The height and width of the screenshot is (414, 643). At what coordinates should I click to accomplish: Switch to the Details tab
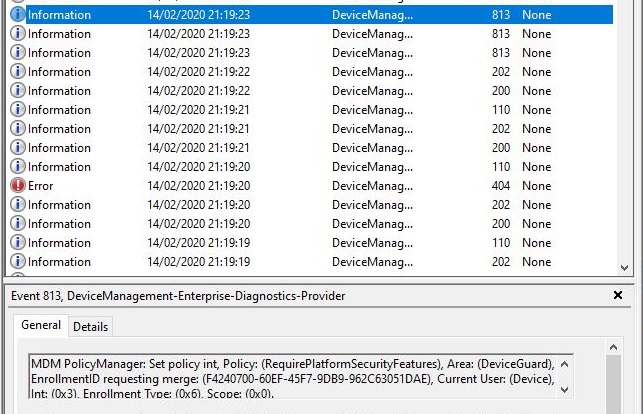tap(90, 327)
